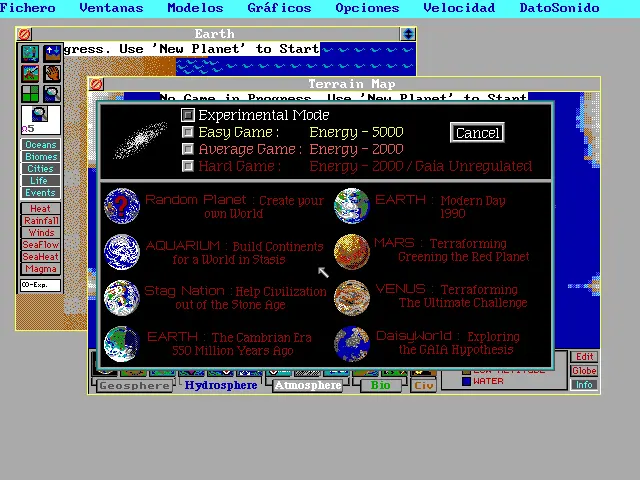This screenshot has width=640, height=480.
Task: Check the Easy Game option
Action: pyautogui.click(x=188, y=132)
